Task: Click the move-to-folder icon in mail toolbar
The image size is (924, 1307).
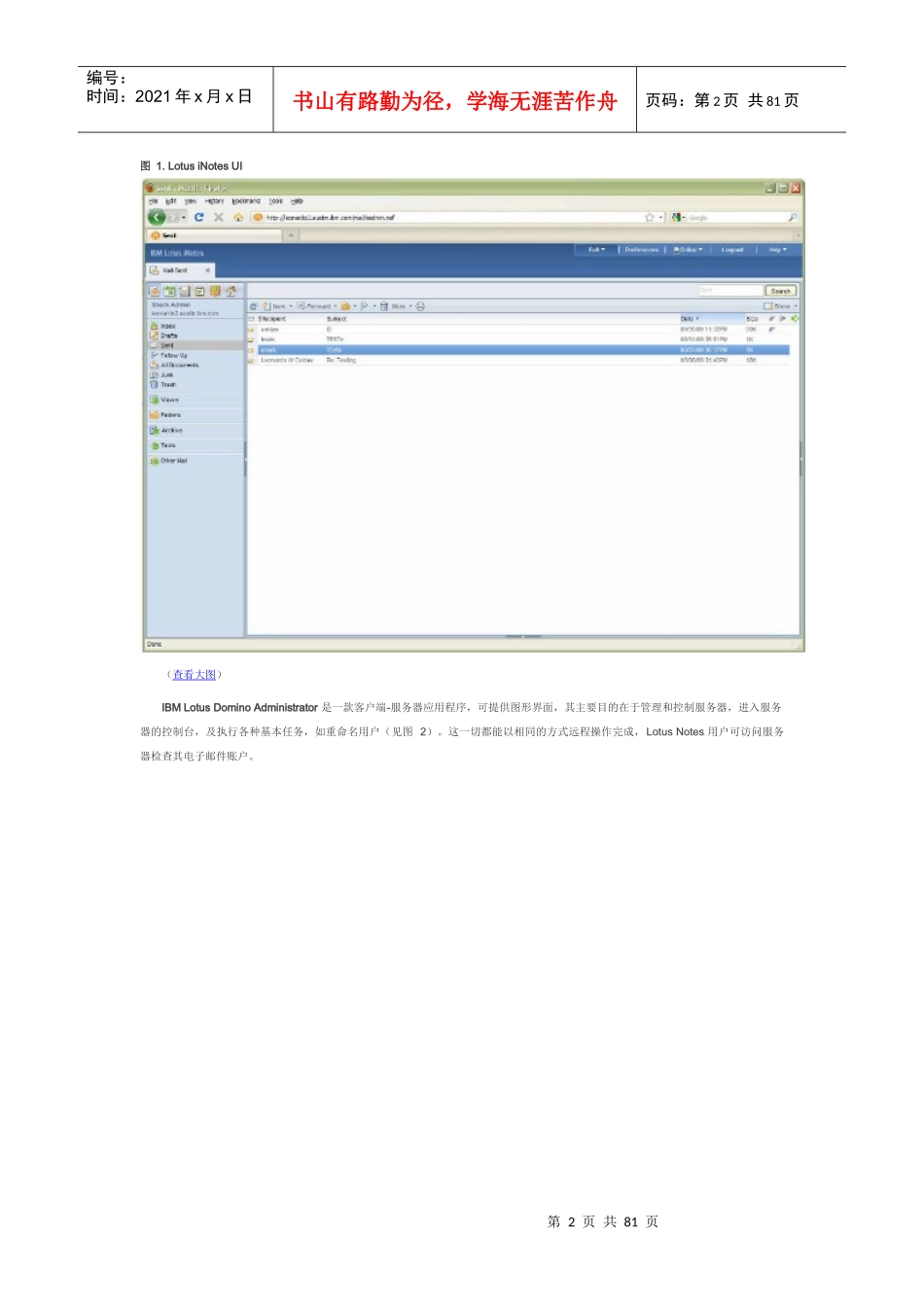Action: tap(347, 306)
